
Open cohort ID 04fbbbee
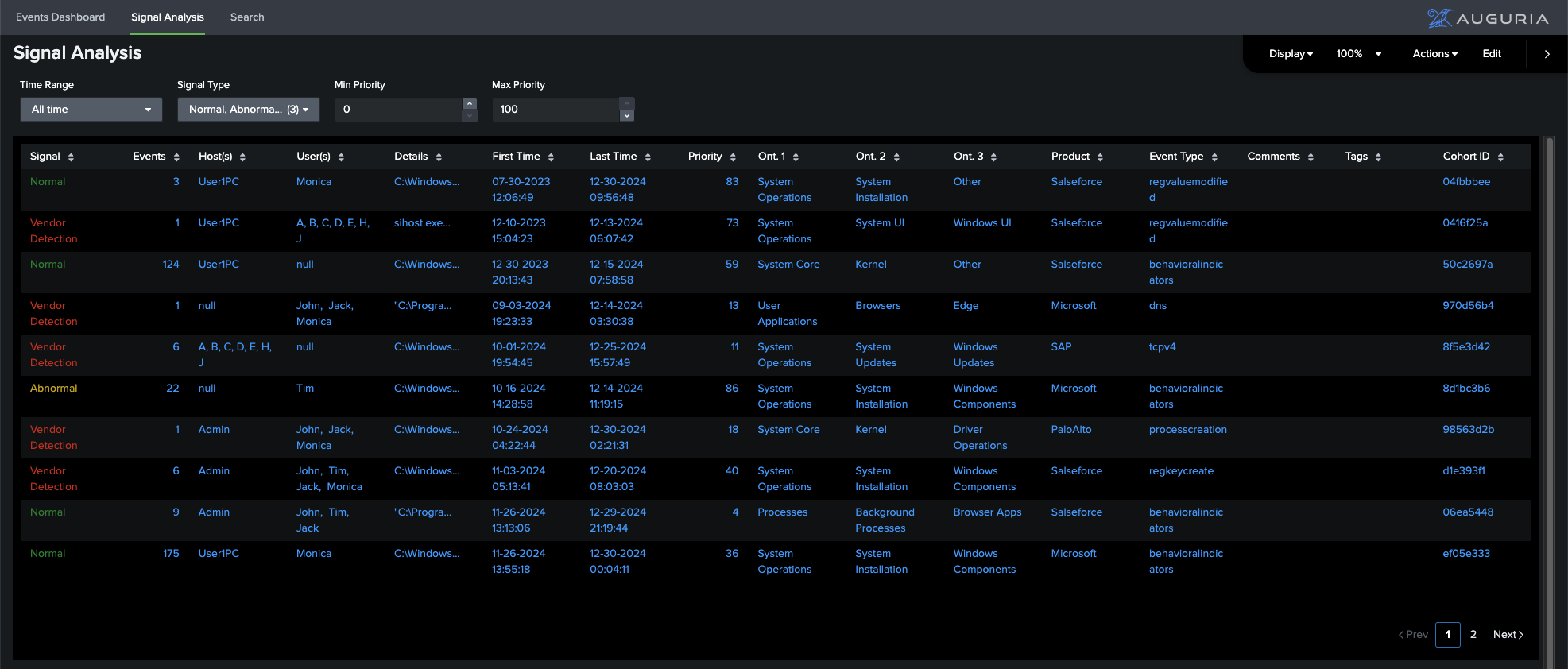(1466, 182)
